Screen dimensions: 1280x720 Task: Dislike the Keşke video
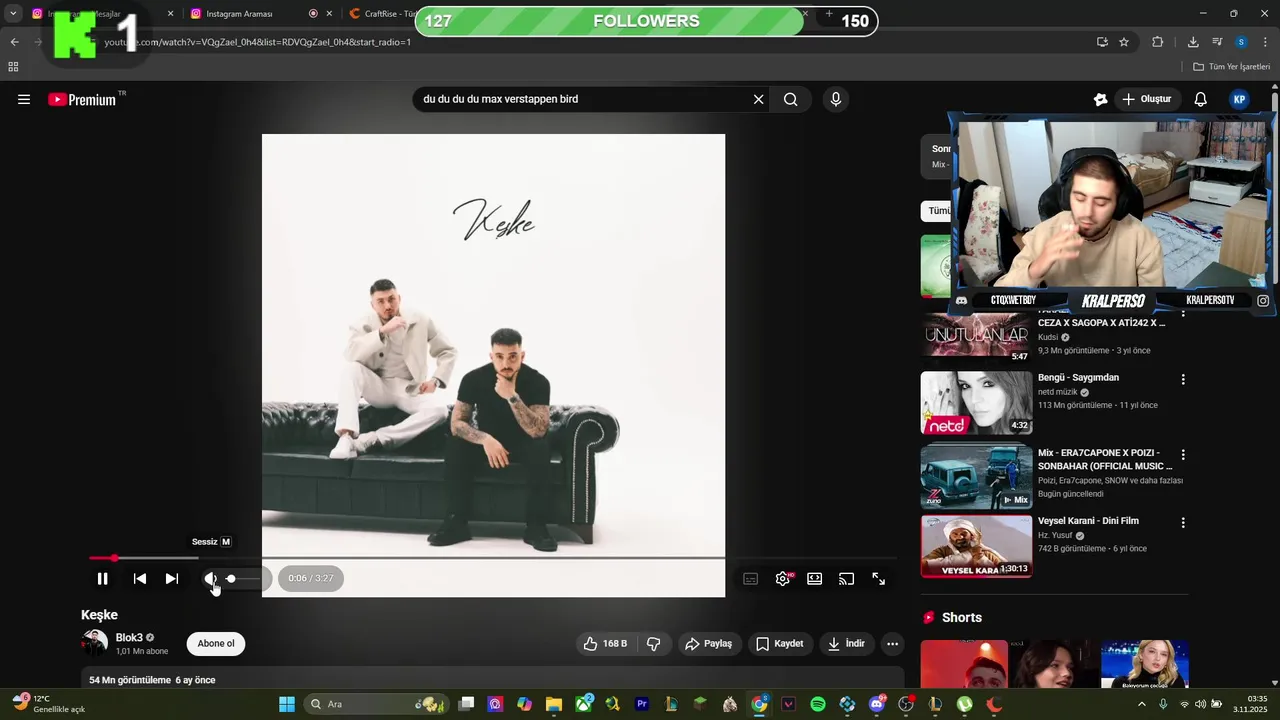(x=654, y=644)
